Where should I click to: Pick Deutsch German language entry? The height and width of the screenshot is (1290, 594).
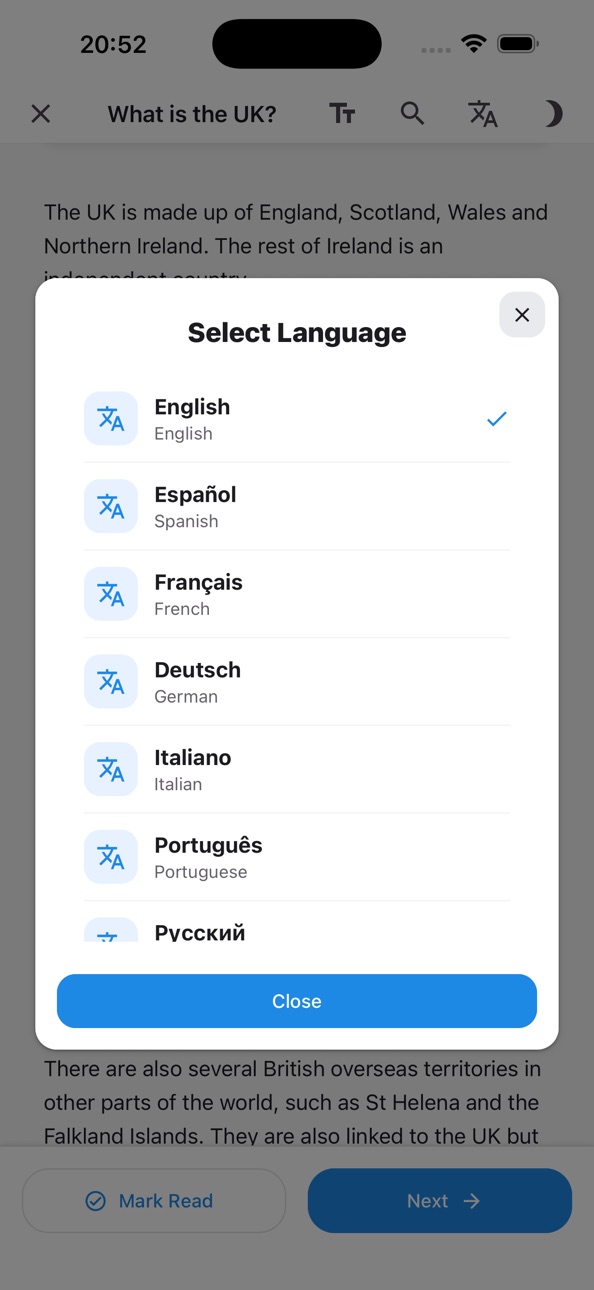297,681
